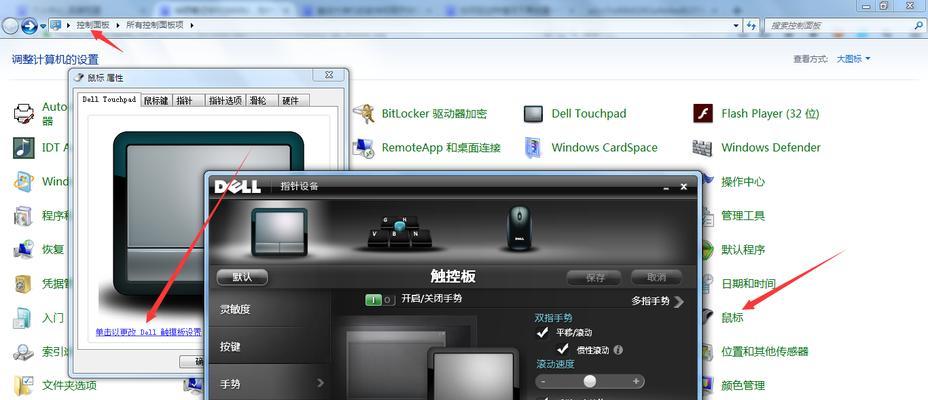Select the touchpad device icon in Dell window
The width and height of the screenshot is (928, 400).
279,231
